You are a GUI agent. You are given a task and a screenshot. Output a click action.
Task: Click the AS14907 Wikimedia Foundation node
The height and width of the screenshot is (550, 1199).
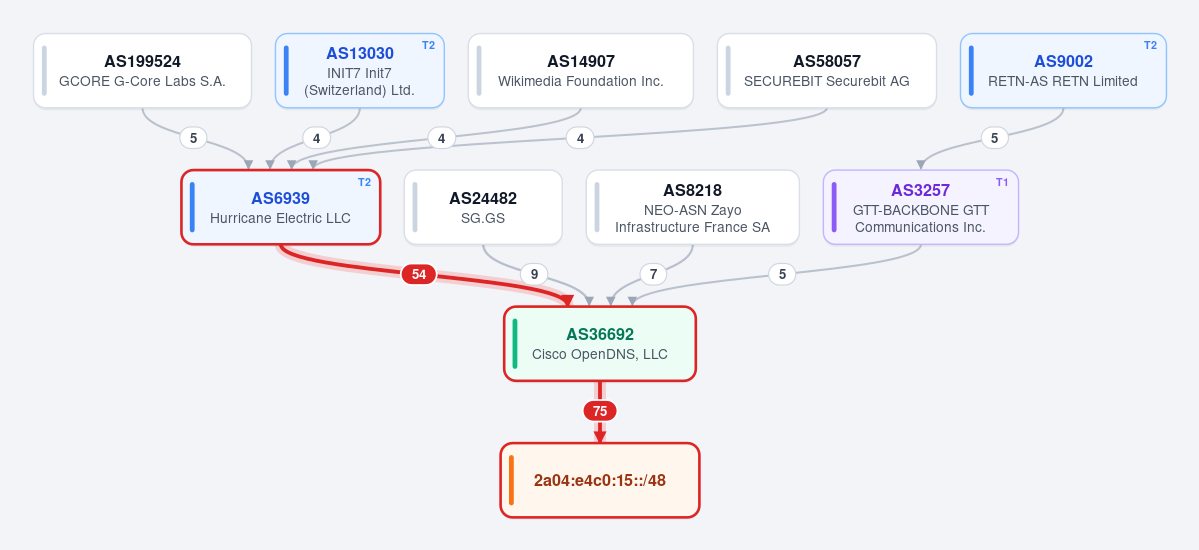580,70
